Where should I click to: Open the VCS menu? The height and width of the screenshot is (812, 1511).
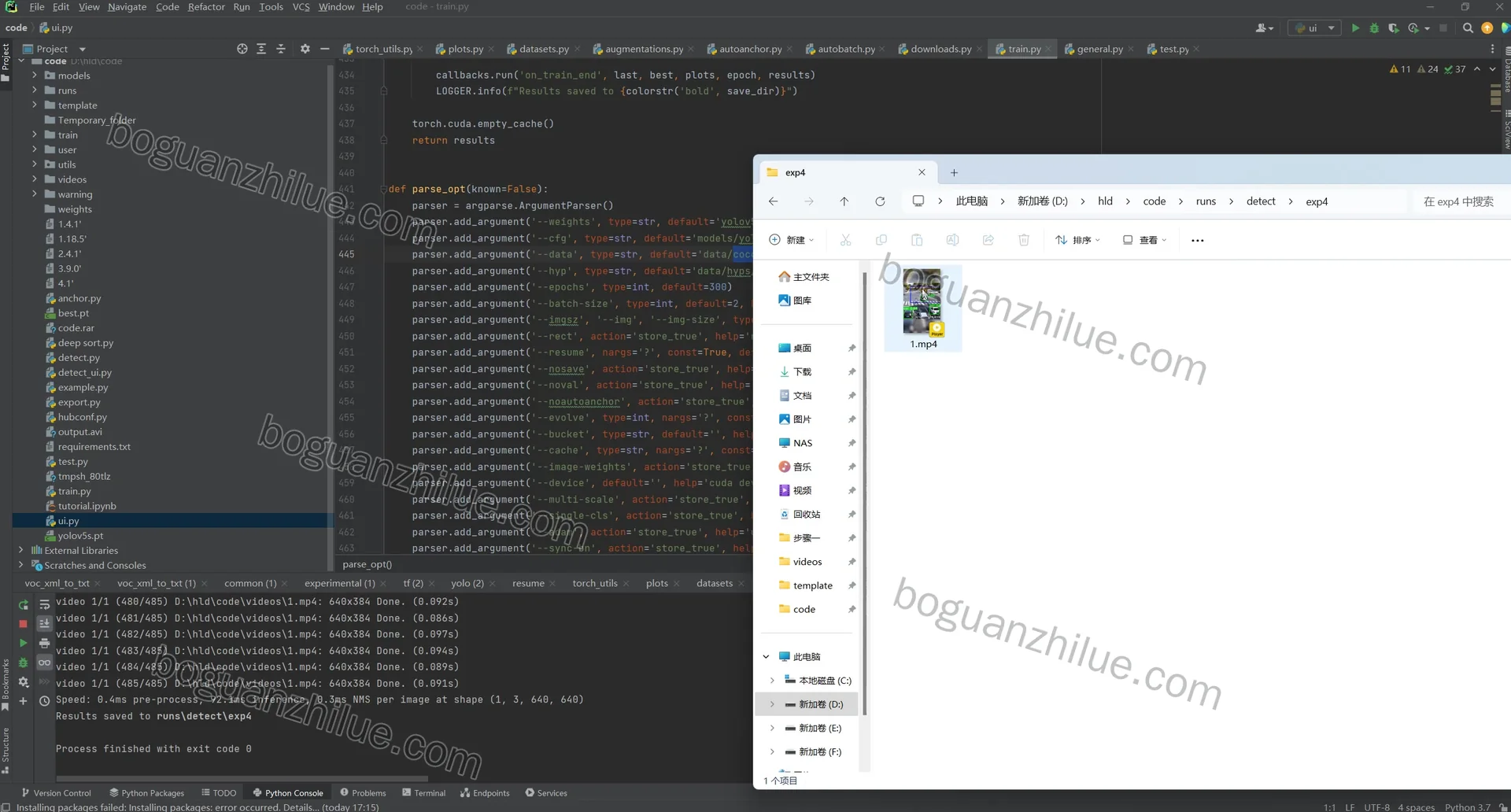click(301, 7)
